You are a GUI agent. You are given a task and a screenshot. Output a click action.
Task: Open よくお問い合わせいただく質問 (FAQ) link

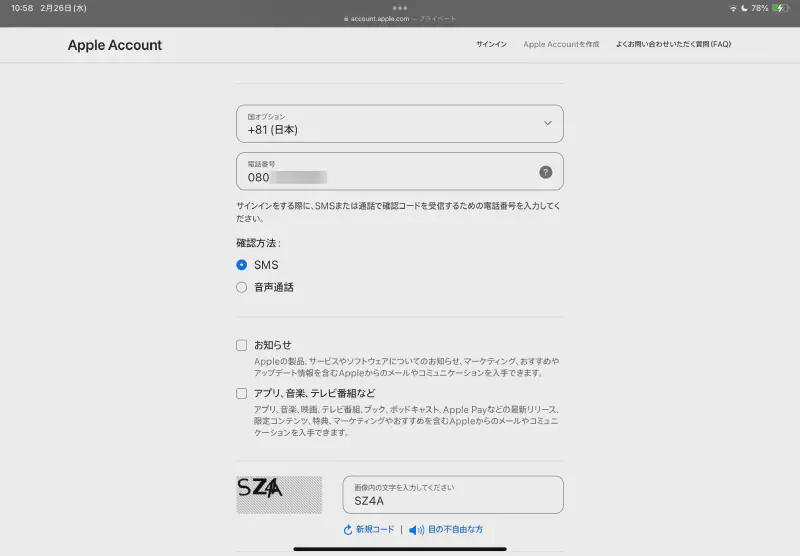[x=673, y=45]
